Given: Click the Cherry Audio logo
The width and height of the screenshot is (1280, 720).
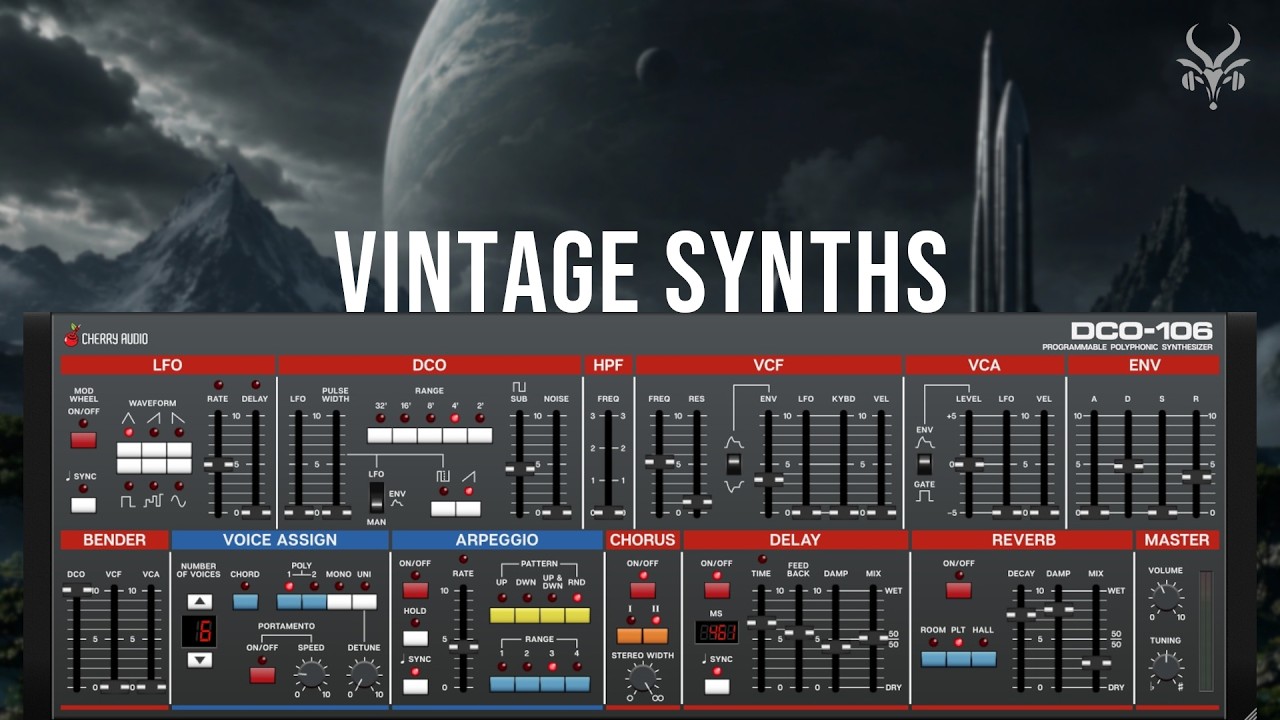Looking at the screenshot, I should point(106,337).
